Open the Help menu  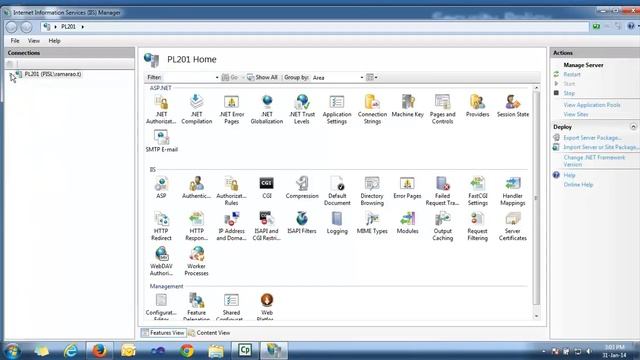(x=54, y=41)
